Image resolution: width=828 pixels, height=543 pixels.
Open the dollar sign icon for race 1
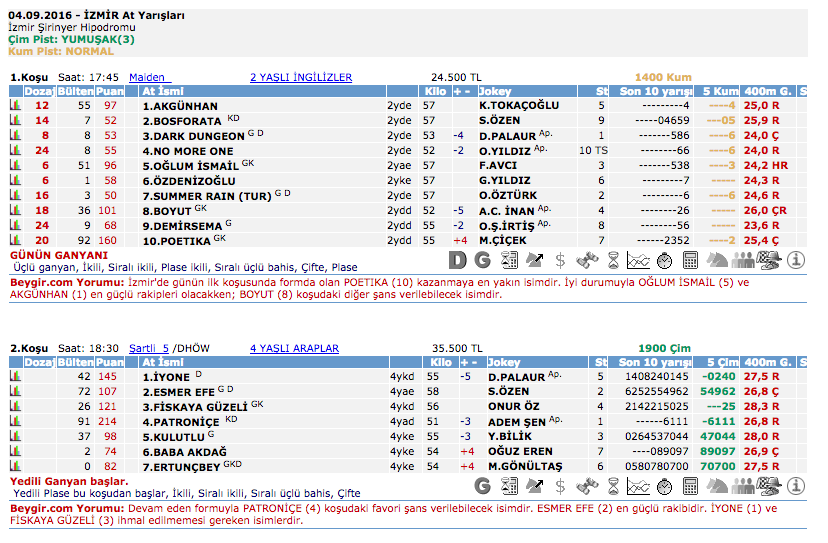click(560, 260)
